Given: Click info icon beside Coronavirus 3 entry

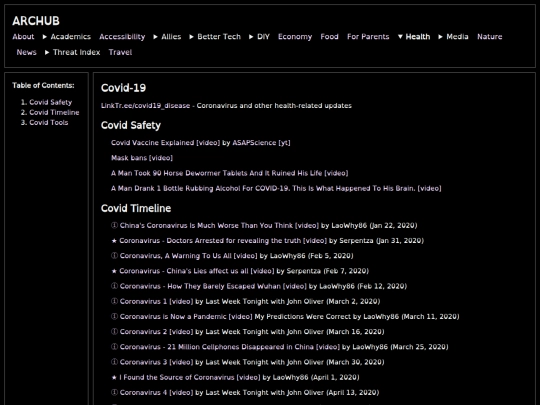Looking at the screenshot, I should [x=114, y=362].
